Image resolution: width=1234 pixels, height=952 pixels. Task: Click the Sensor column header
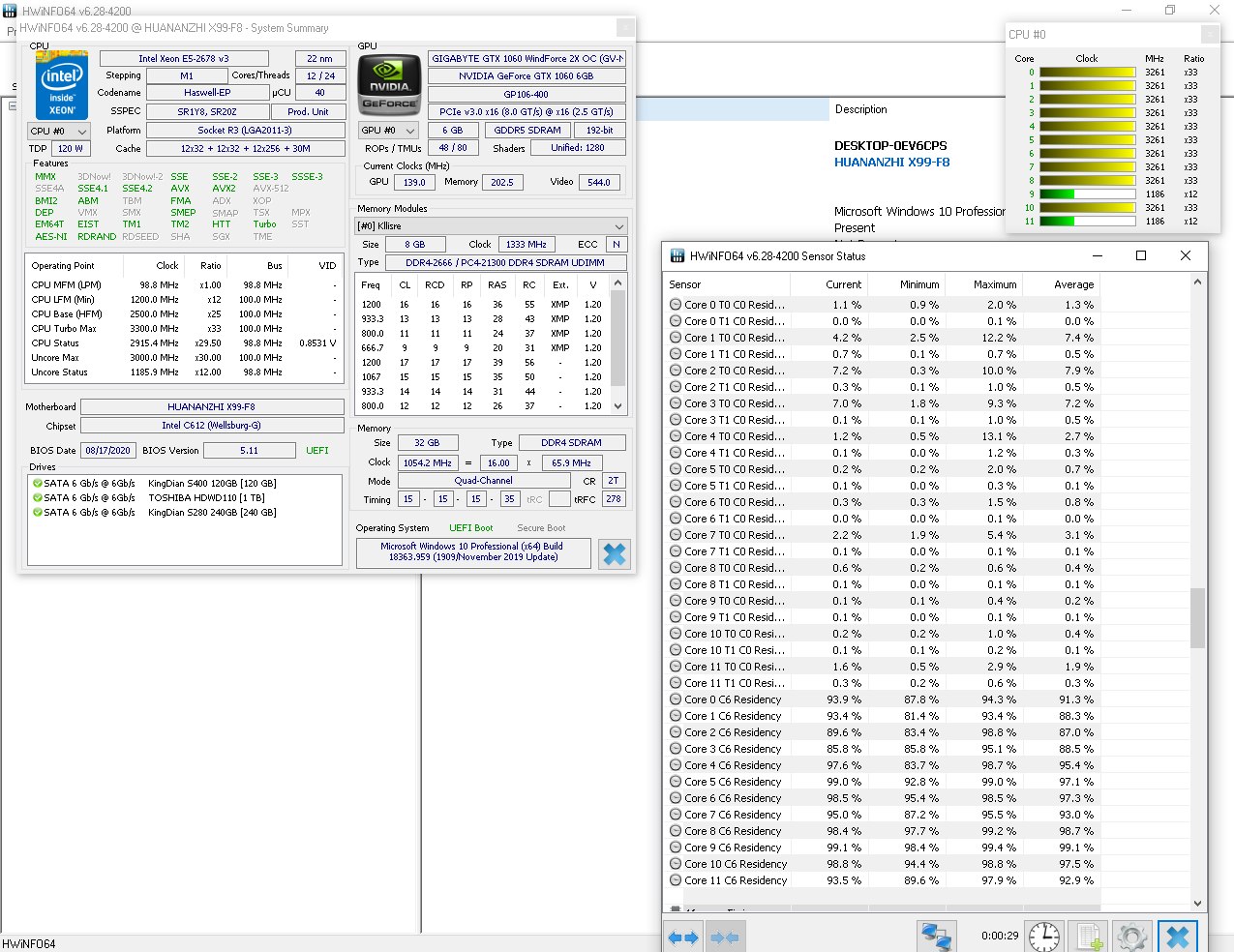pyautogui.click(x=727, y=284)
